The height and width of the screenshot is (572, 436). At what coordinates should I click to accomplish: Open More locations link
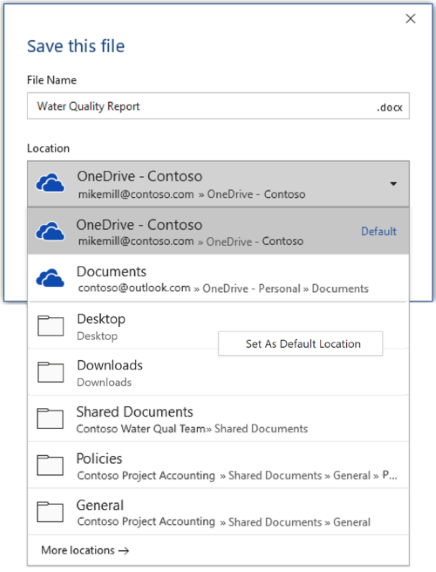[85, 550]
